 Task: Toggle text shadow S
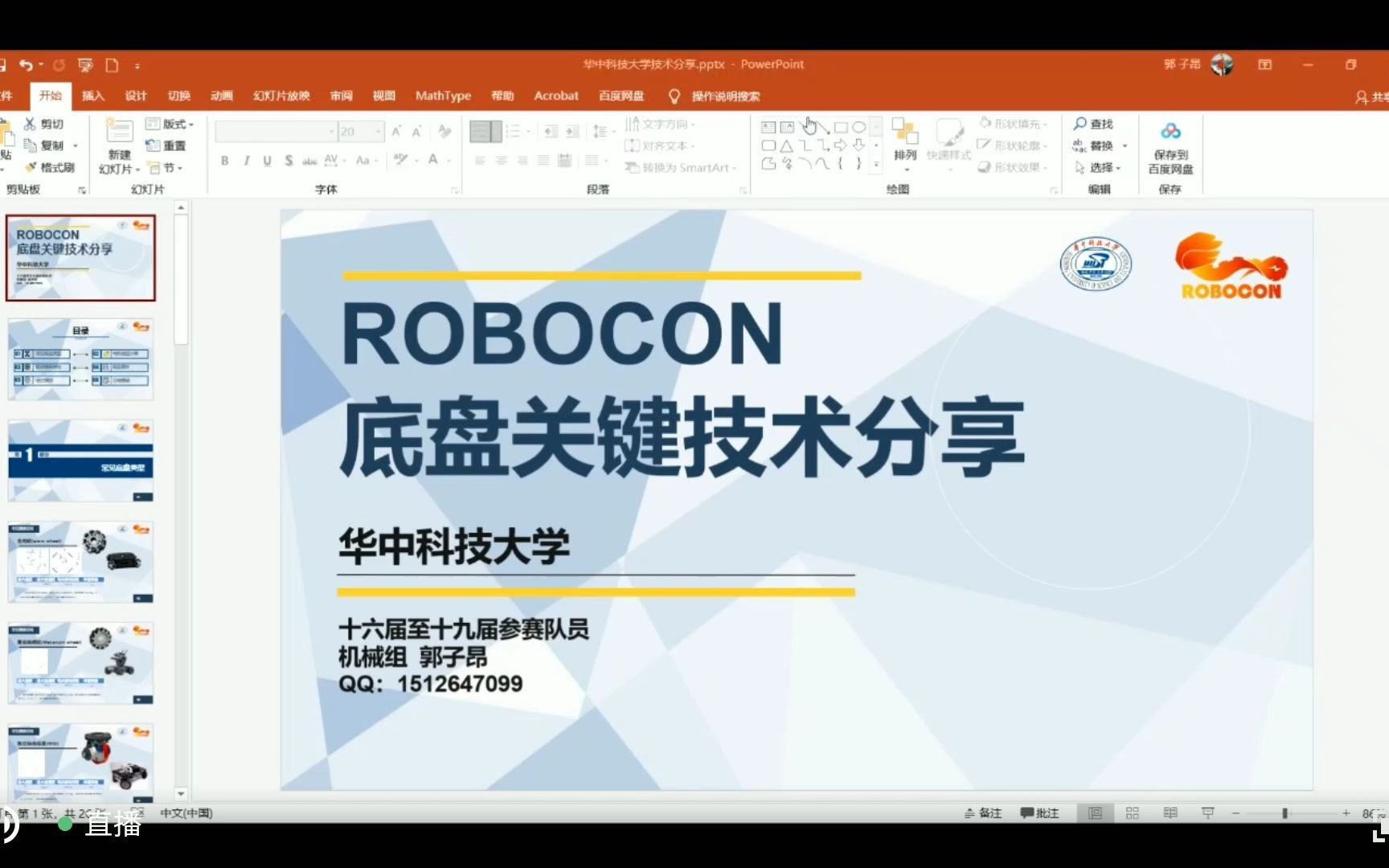click(289, 161)
